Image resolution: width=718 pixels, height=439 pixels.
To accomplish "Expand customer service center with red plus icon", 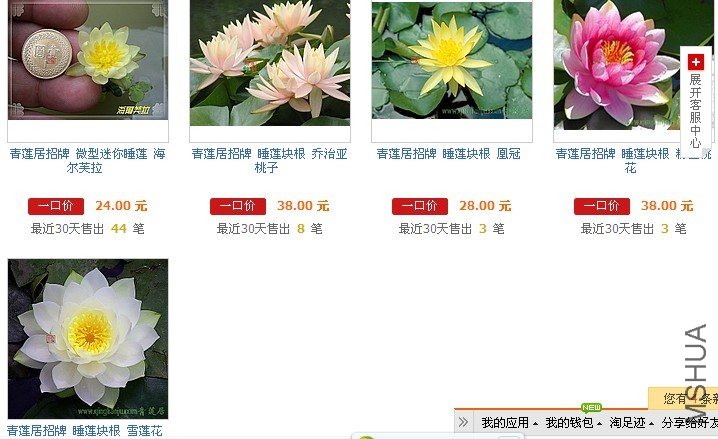I will (696, 62).
